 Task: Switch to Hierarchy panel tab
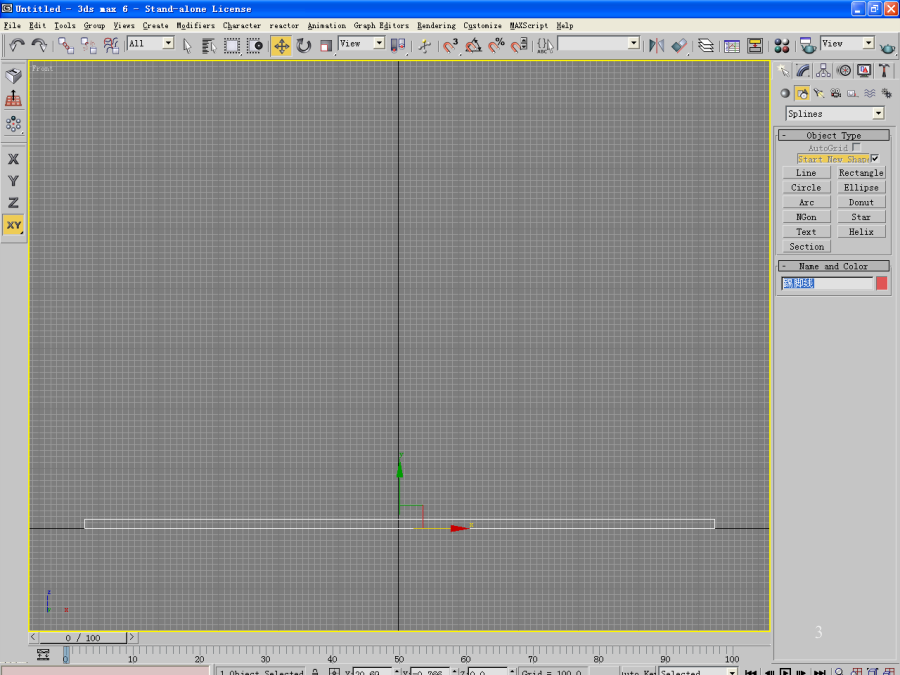tap(823, 71)
